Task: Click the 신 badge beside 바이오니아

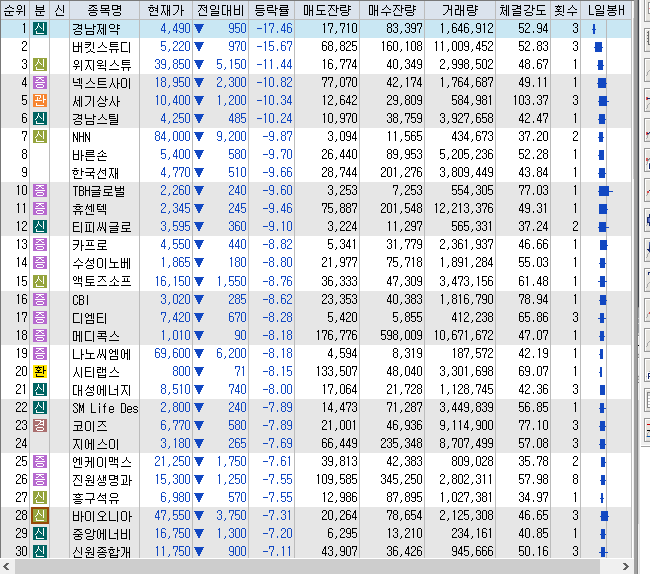Action: click(40, 516)
